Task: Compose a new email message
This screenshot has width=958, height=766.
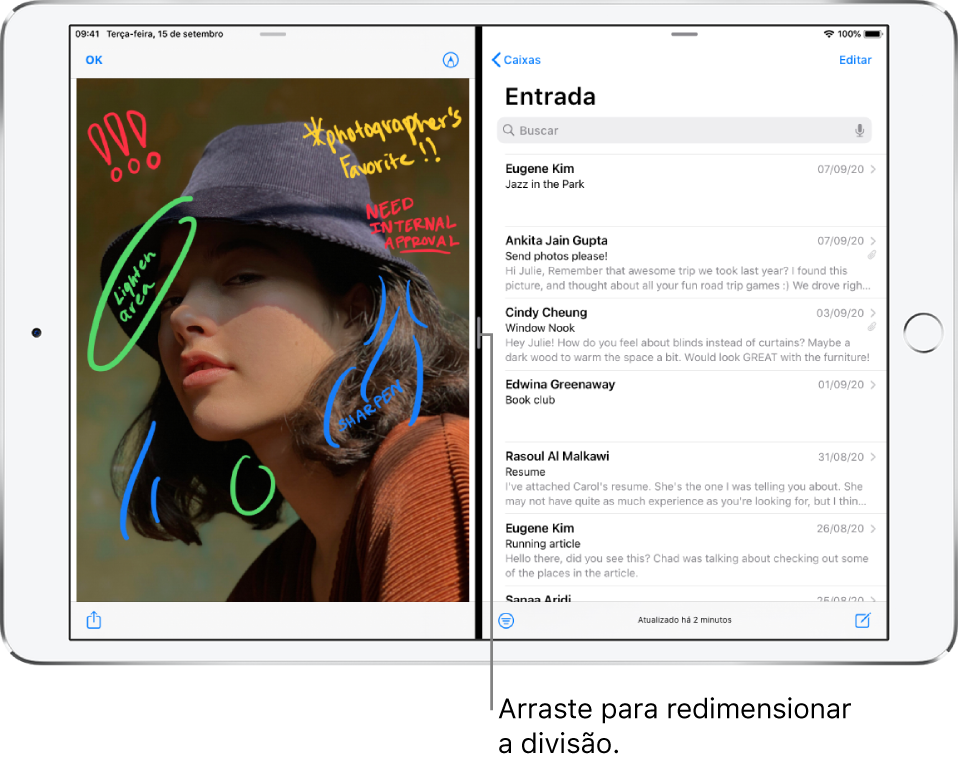Action: [x=862, y=620]
